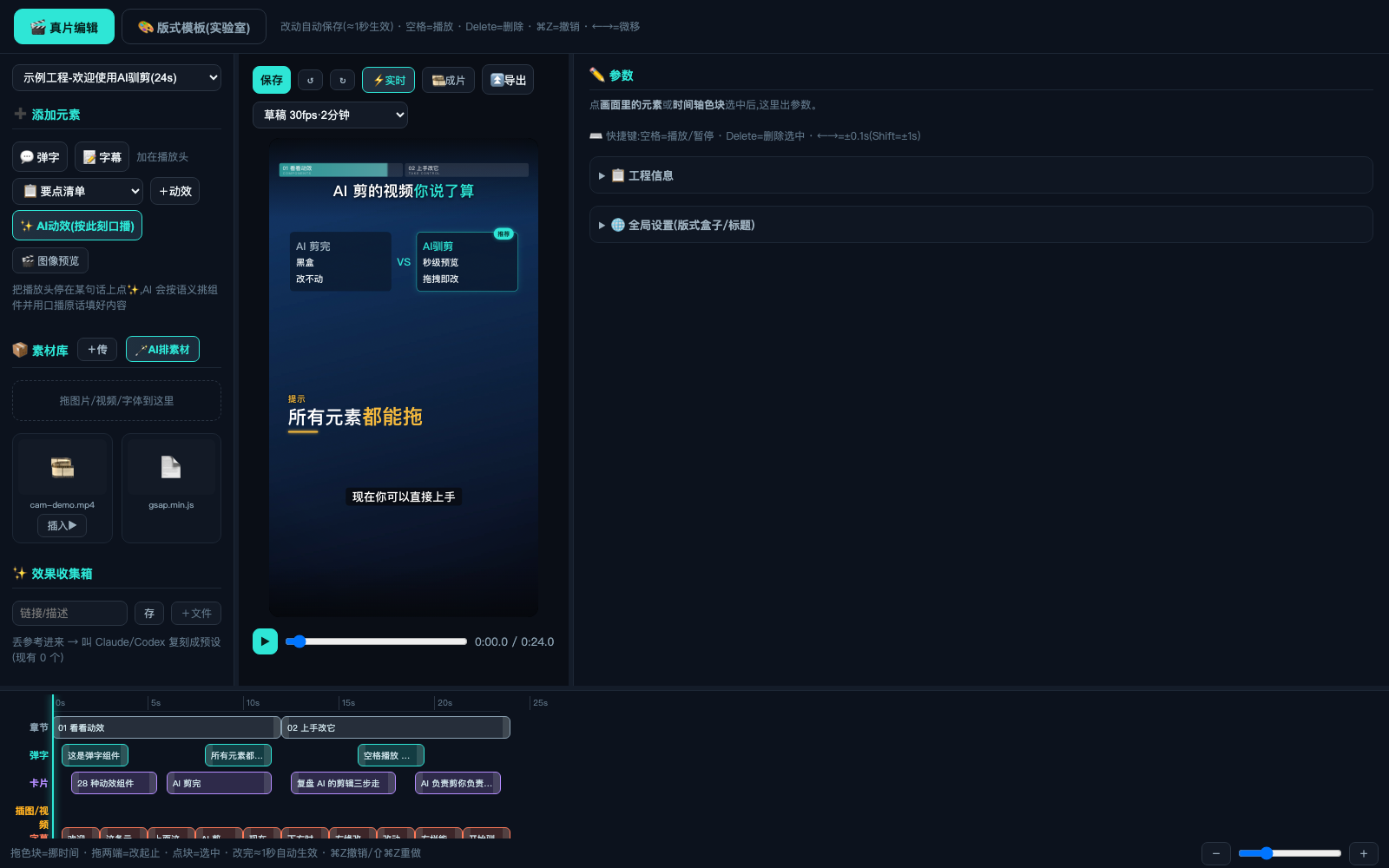This screenshot has height=868, width=1389.
Task: Click the 10s mark on timeline ruler
Action: pos(253,702)
